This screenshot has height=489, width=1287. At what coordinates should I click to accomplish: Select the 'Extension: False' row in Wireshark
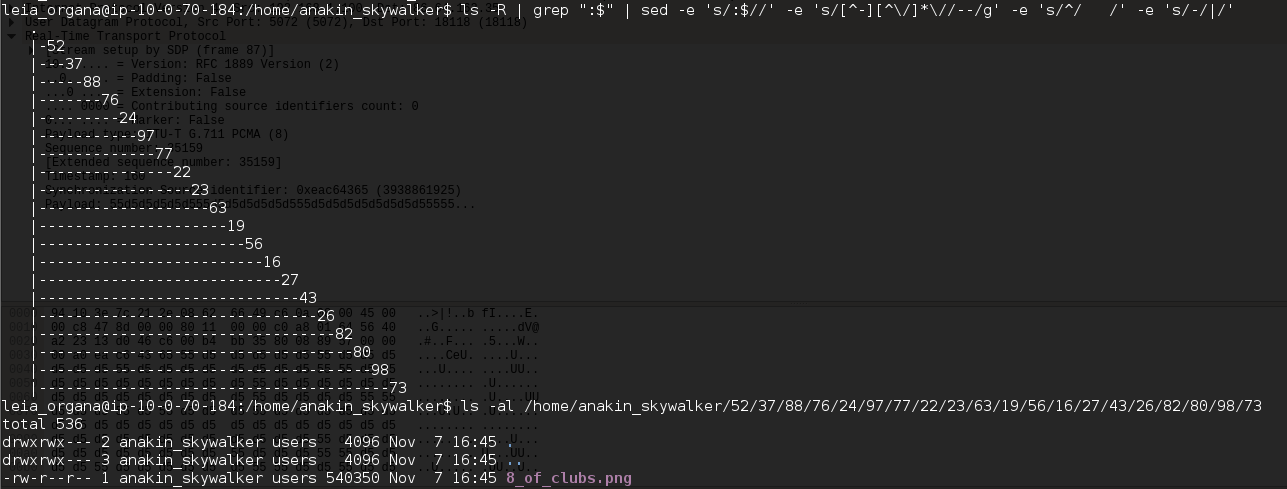pyautogui.click(x=145, y=92)
